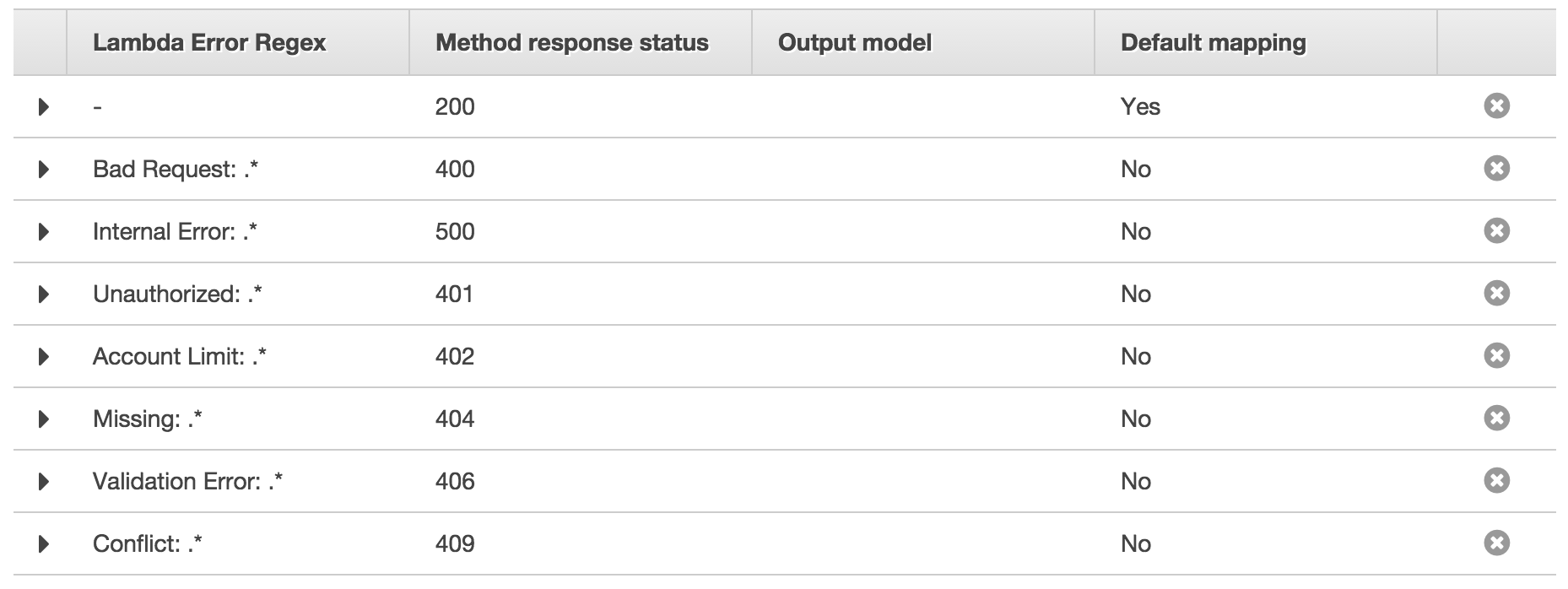Delete the Internal Error 500 mapping

1496,231
